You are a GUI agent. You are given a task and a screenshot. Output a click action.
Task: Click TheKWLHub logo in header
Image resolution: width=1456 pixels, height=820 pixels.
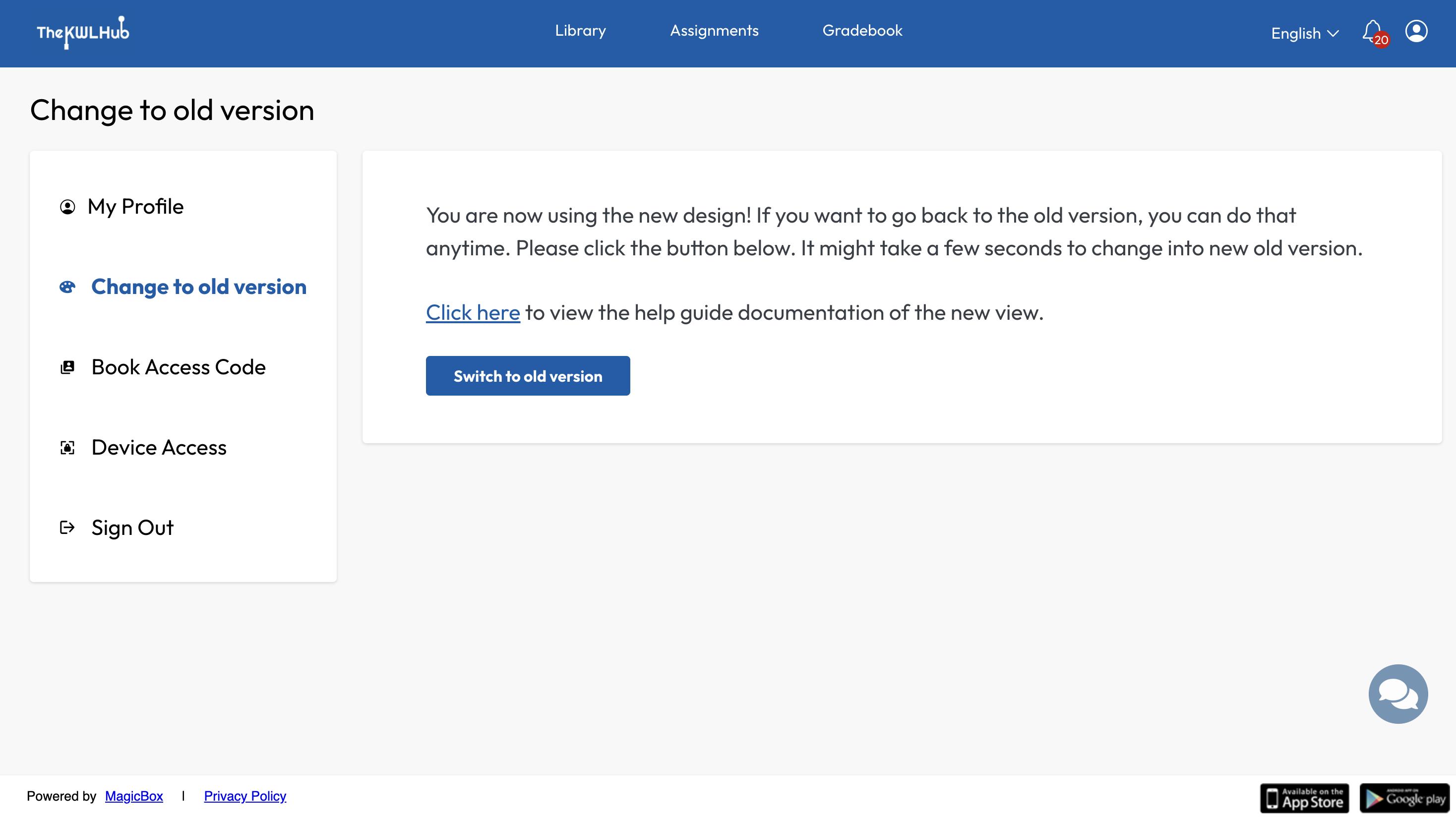[x=83, y=32]
